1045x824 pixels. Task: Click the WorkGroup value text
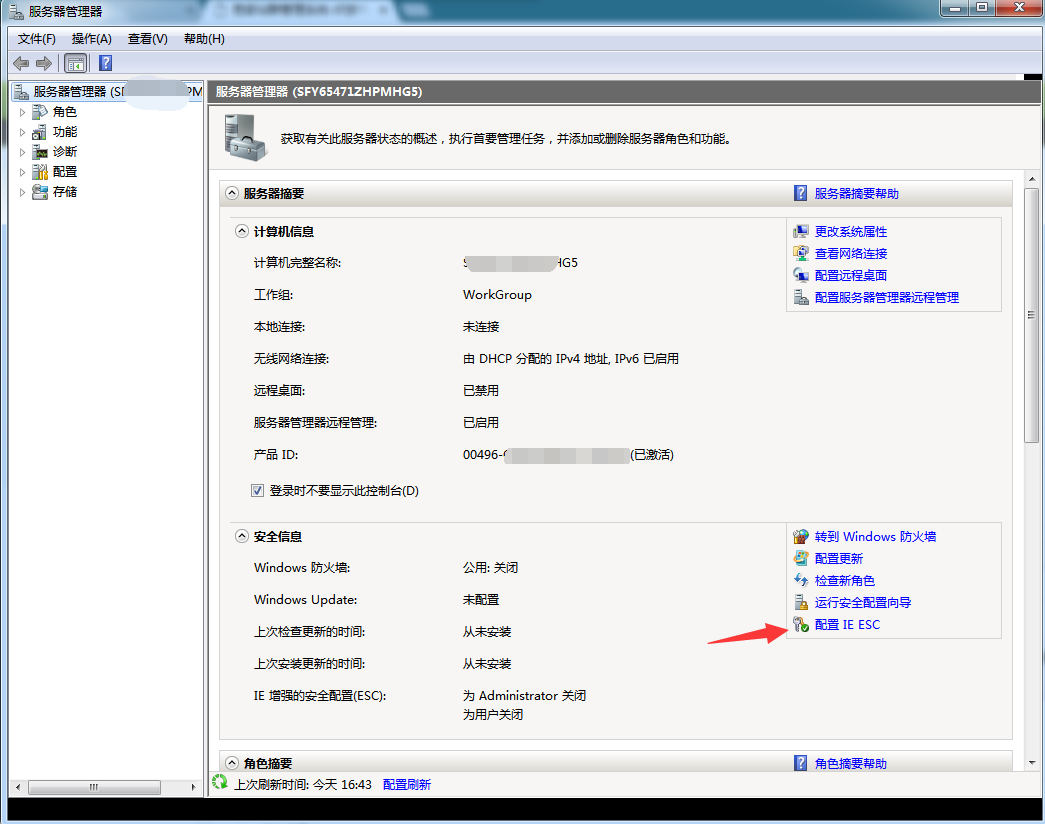tap(497, 295)
